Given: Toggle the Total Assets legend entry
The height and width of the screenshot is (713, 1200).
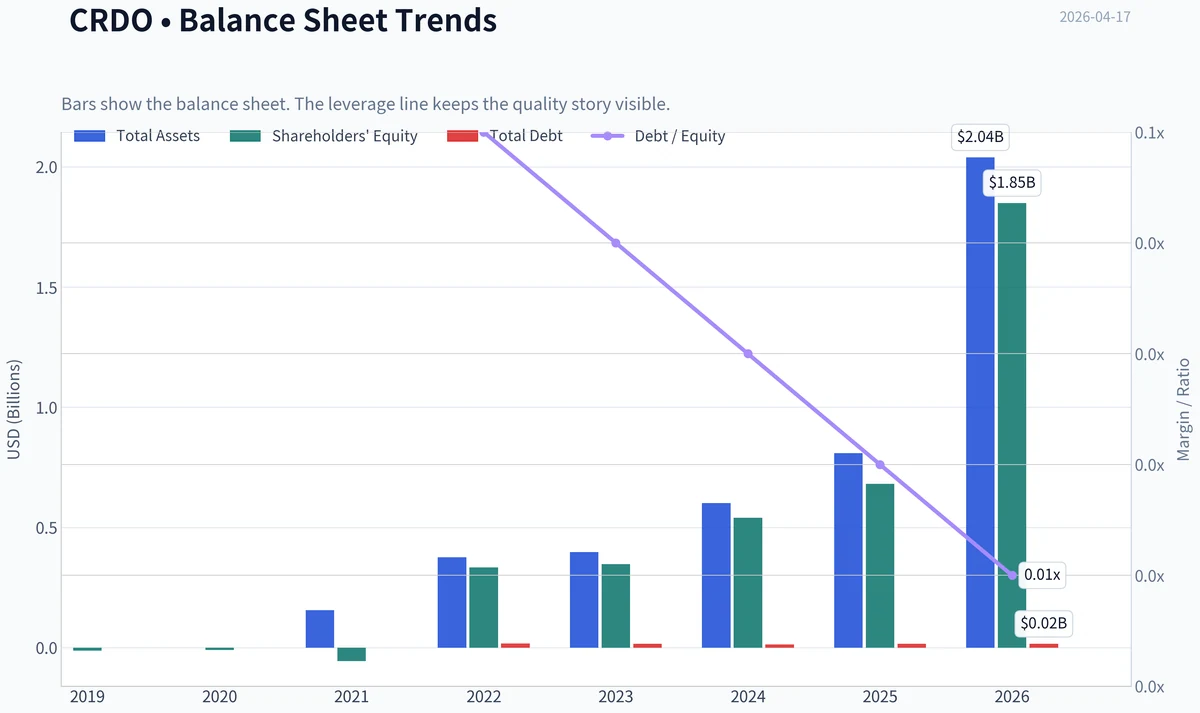Looking at the screenshot, I should coord(137,136).
